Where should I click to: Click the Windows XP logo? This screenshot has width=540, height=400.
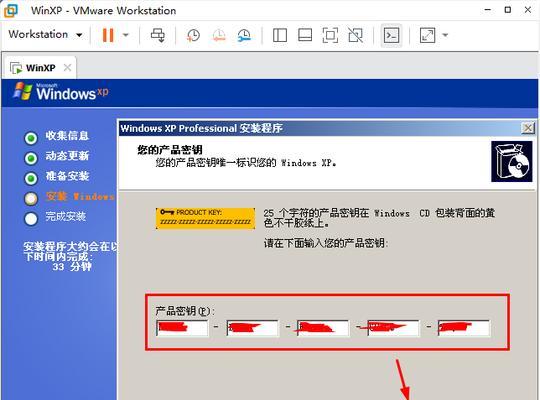pos(61,92)
